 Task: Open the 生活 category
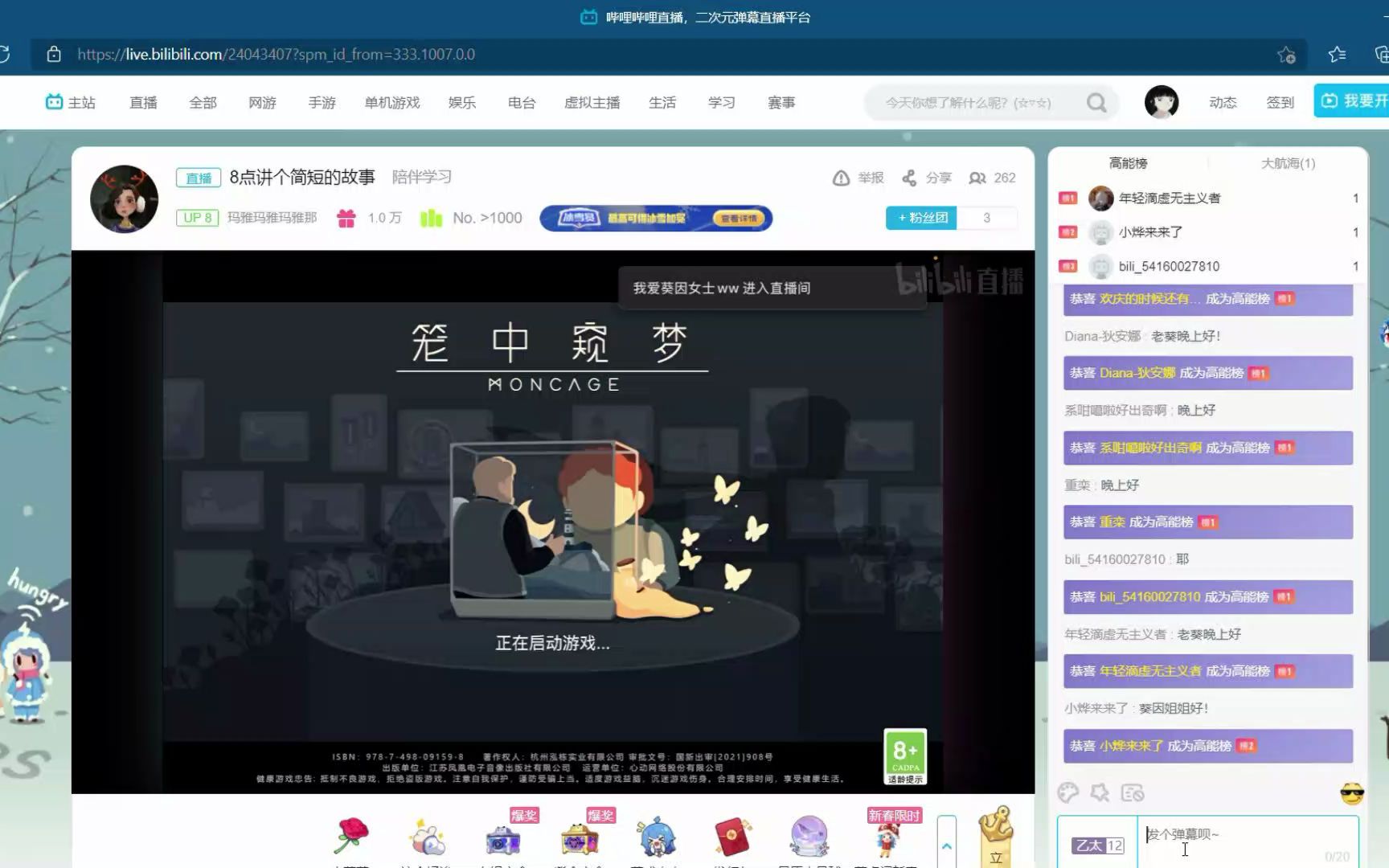point(662,102)
